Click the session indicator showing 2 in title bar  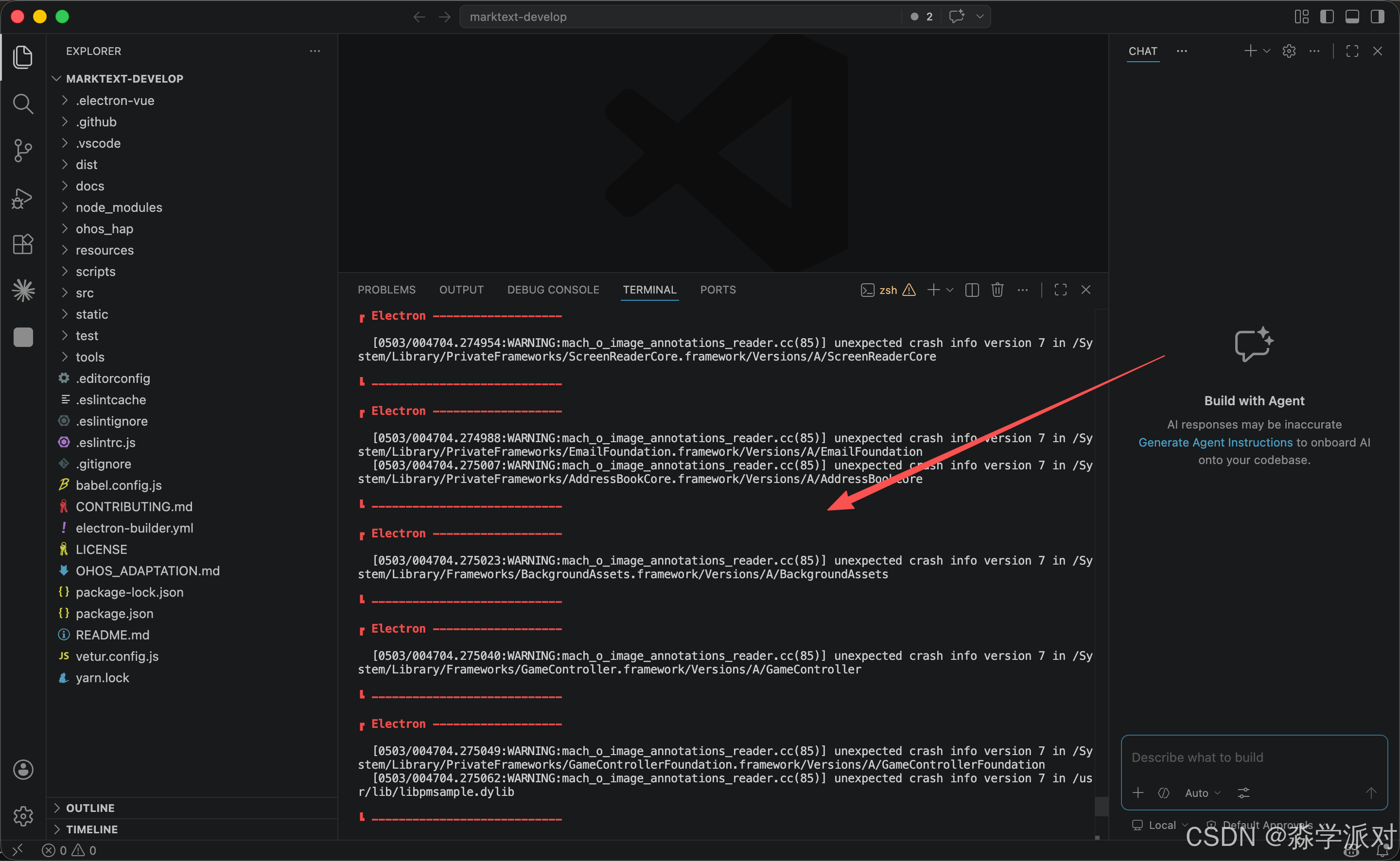(922, 17)
